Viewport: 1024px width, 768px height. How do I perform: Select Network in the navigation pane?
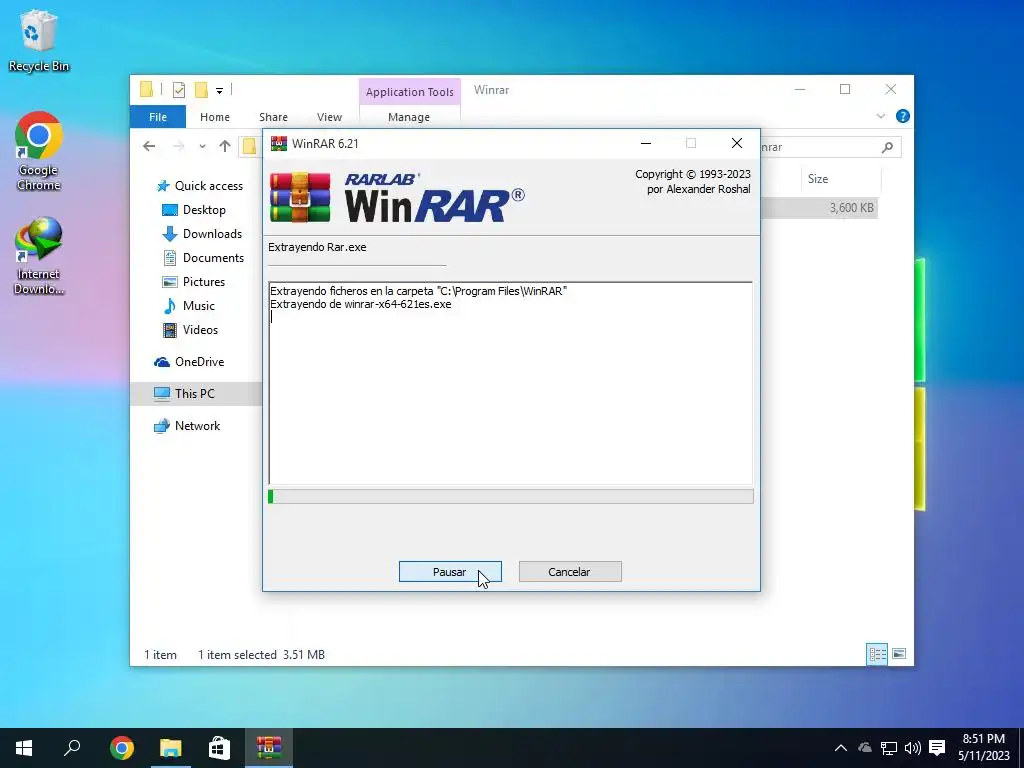[x=187, y=426]
